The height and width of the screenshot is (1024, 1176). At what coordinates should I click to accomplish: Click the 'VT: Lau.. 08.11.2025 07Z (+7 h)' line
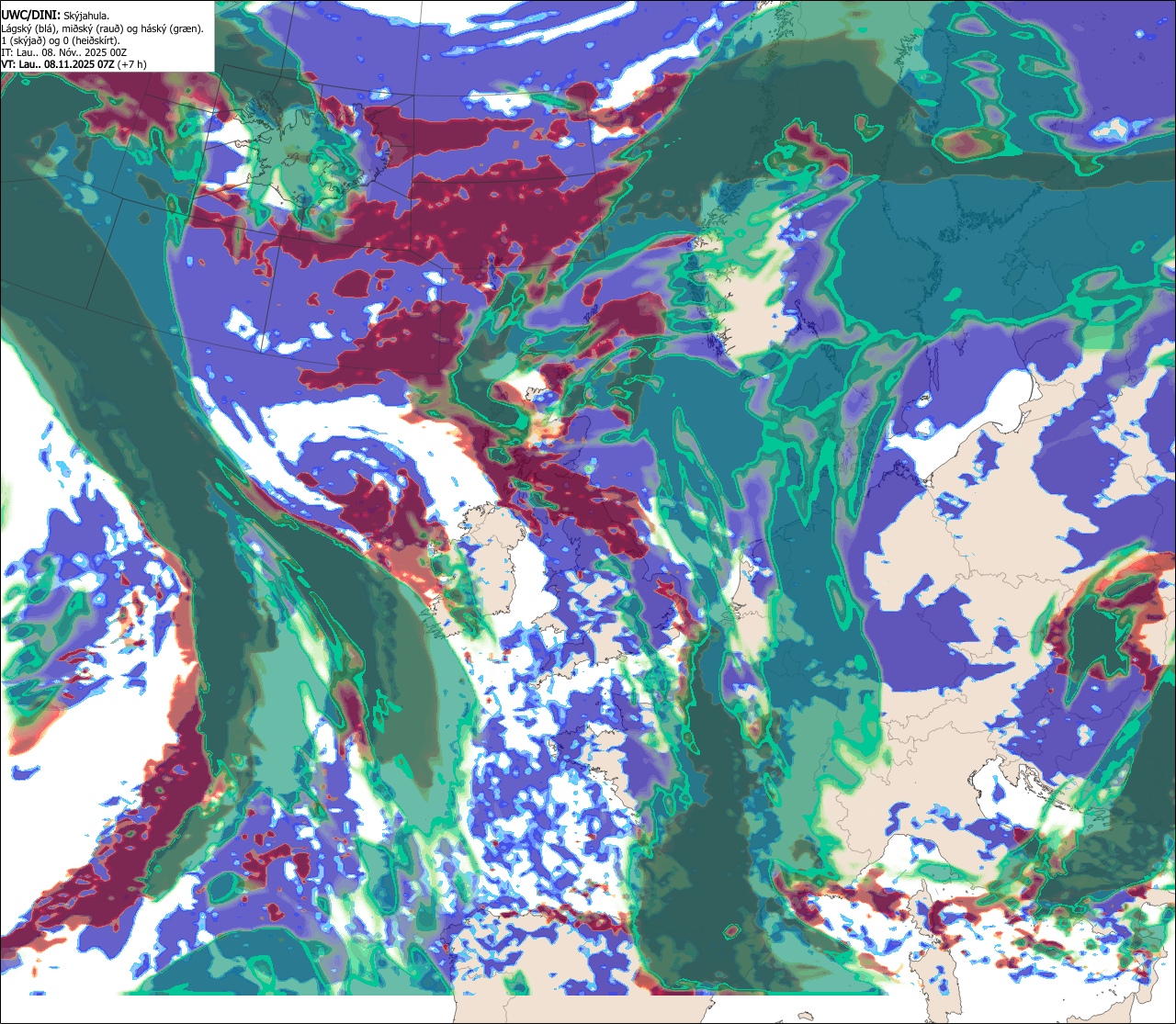click(x=73, y=64)
